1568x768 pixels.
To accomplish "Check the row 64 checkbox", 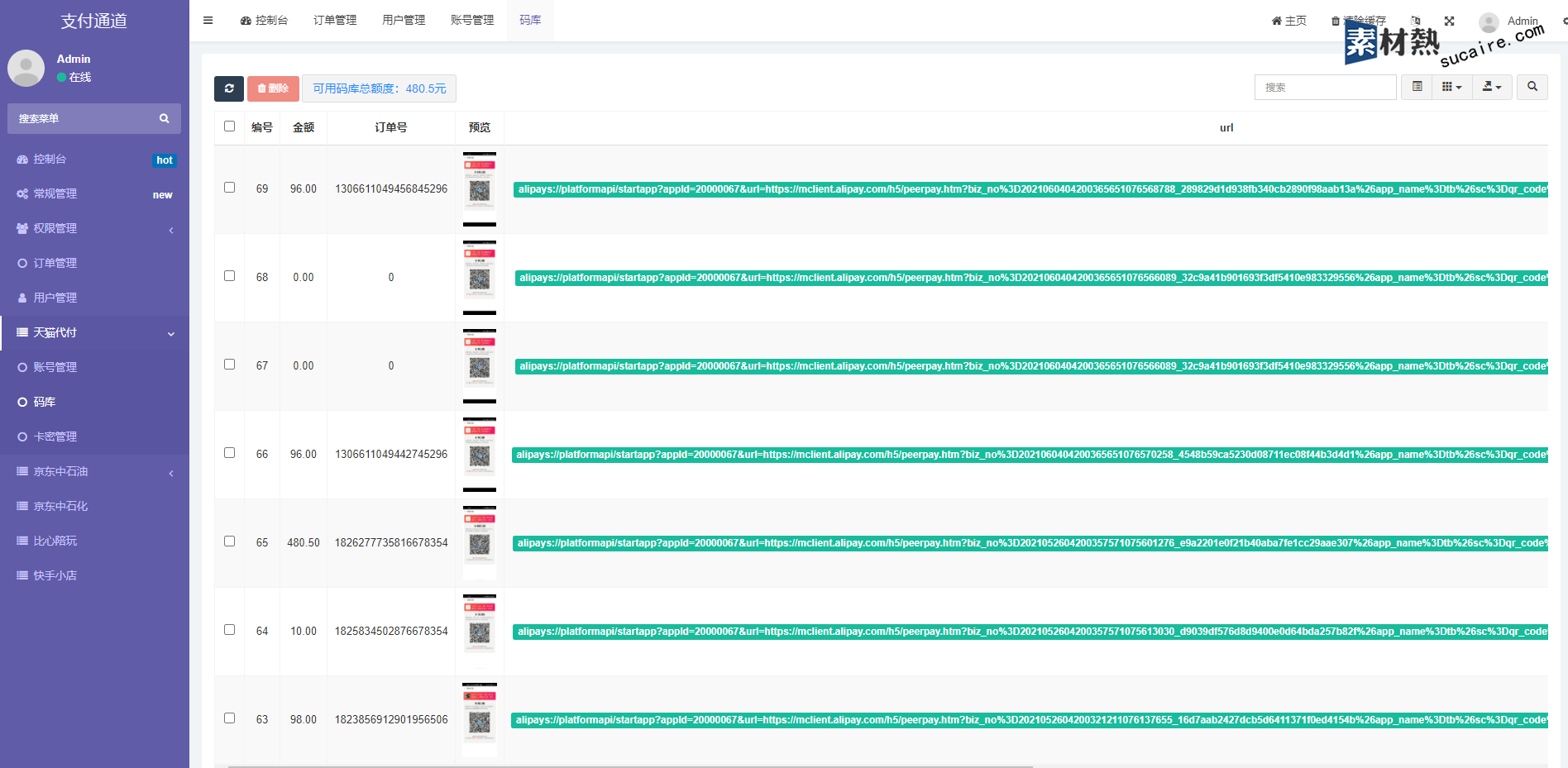I will coord(229,630).
